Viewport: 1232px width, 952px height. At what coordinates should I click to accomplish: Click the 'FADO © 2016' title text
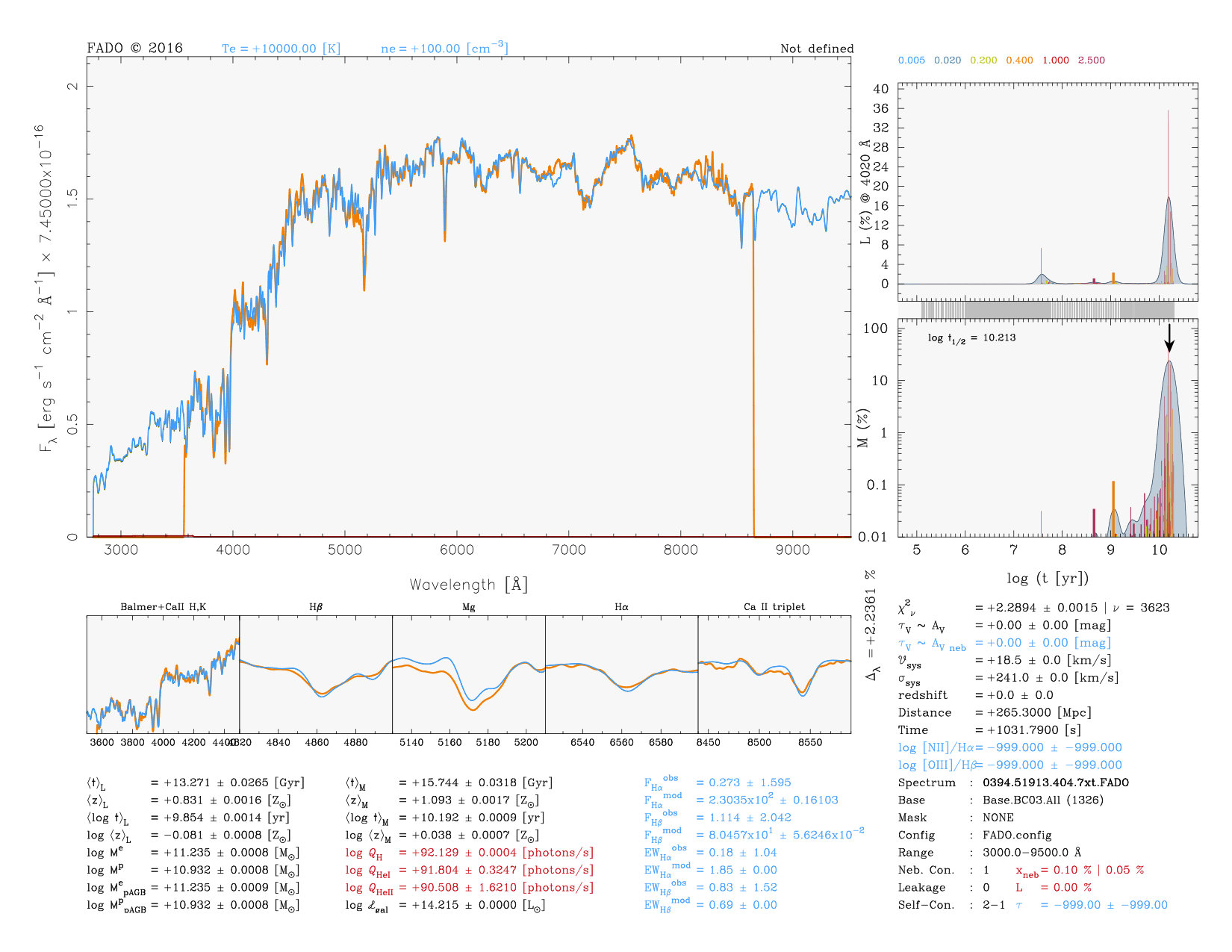click(x=135, y=48)
